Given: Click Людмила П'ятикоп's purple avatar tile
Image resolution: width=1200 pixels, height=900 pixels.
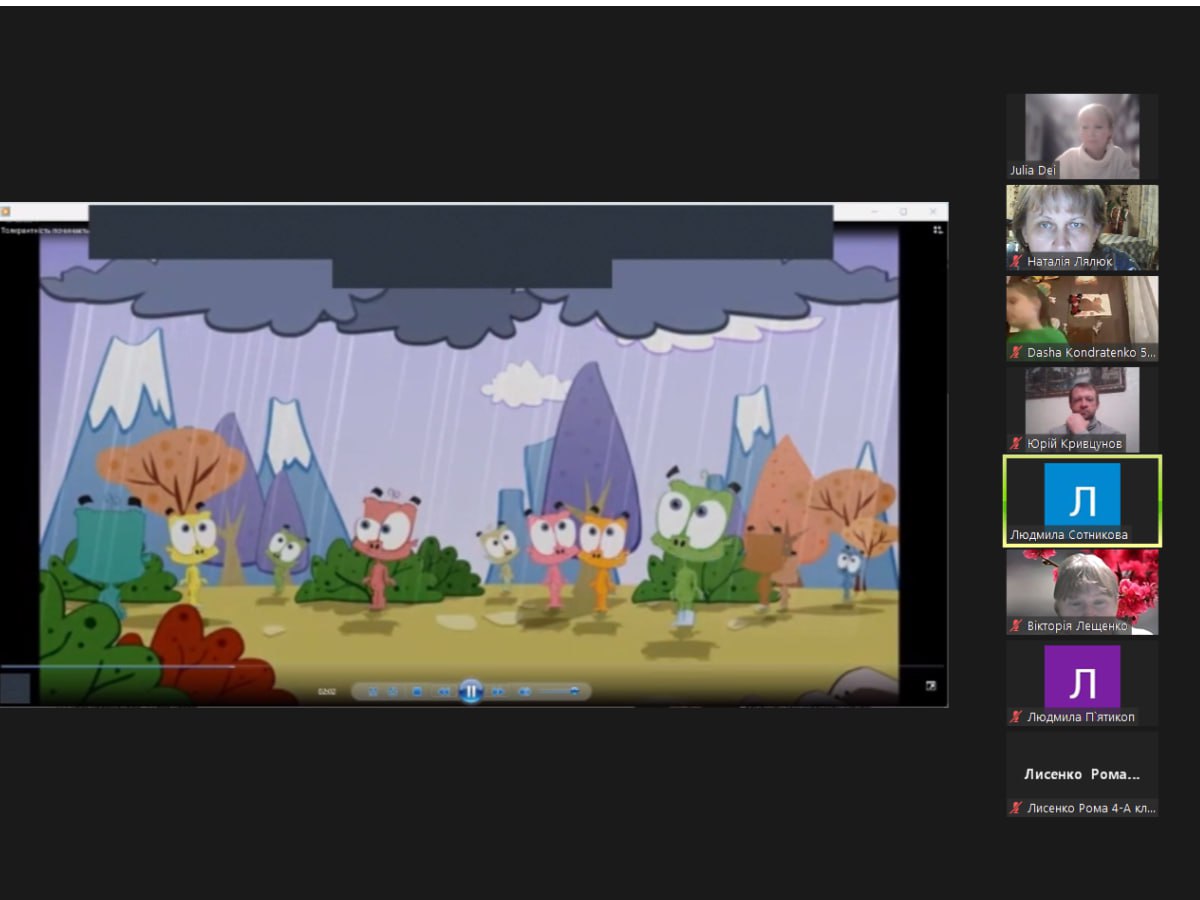Looking at the screenshot, I should pos(1082,677).
